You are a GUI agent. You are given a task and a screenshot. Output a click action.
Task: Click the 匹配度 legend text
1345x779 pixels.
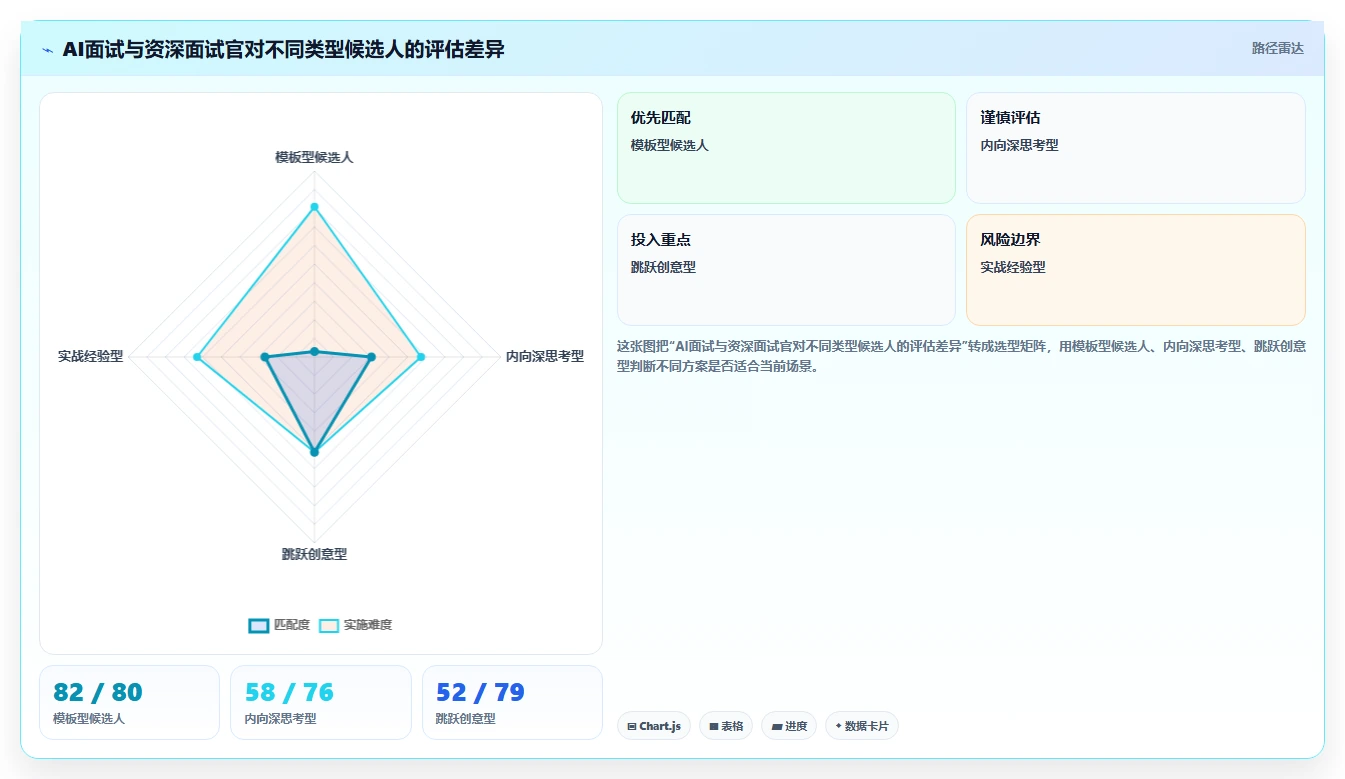[292, 625]
